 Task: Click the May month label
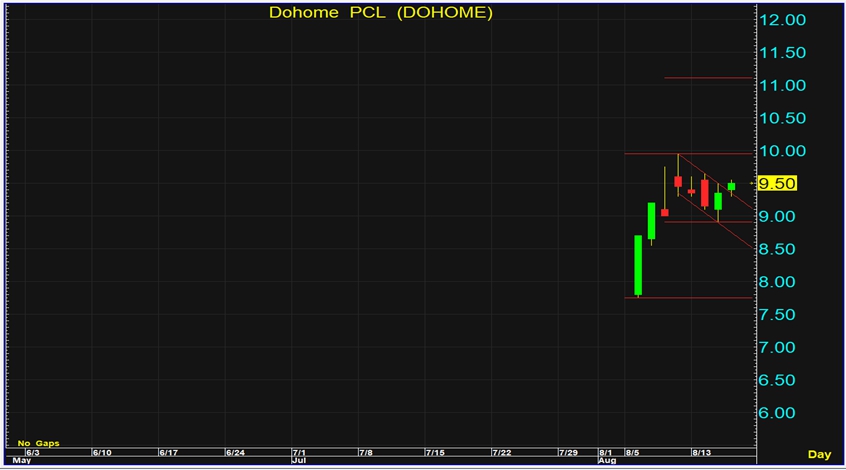(x=22, y=460)
